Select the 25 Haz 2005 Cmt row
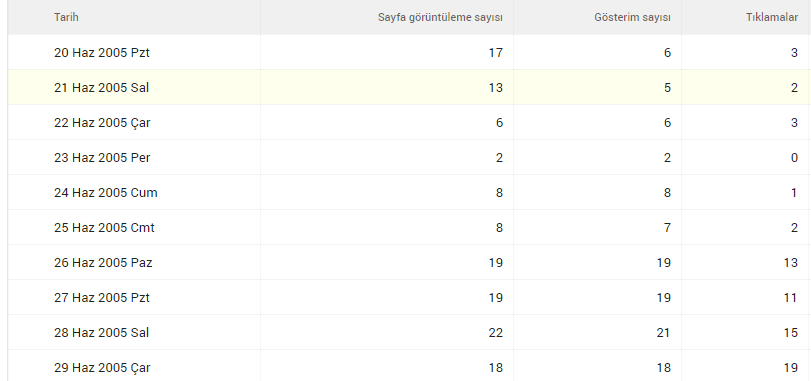The height and width of the screenshot is (381, 811). click(409, 227)
